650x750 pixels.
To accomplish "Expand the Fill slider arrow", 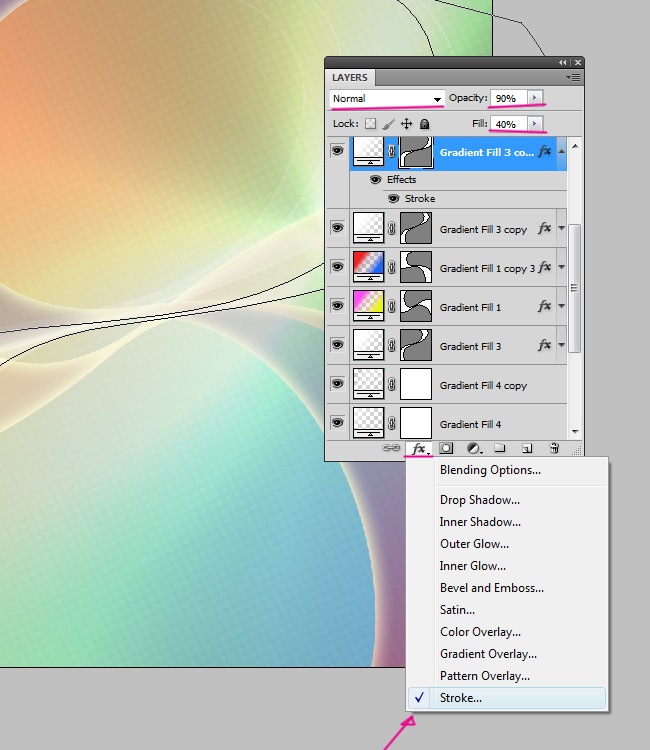I will (535, 124).
